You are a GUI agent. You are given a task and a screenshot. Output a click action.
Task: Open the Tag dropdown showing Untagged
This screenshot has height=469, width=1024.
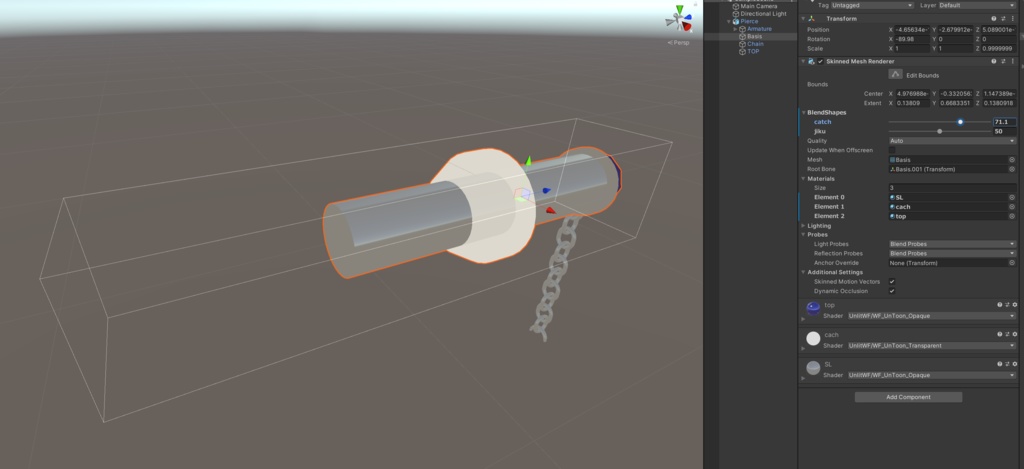[872, 5]
